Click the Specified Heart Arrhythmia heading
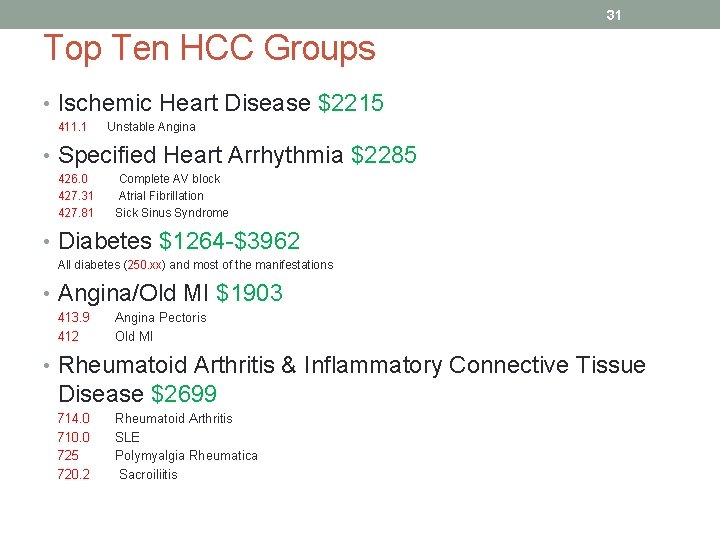This screenshot has width=720, height=540. [201, 155]
